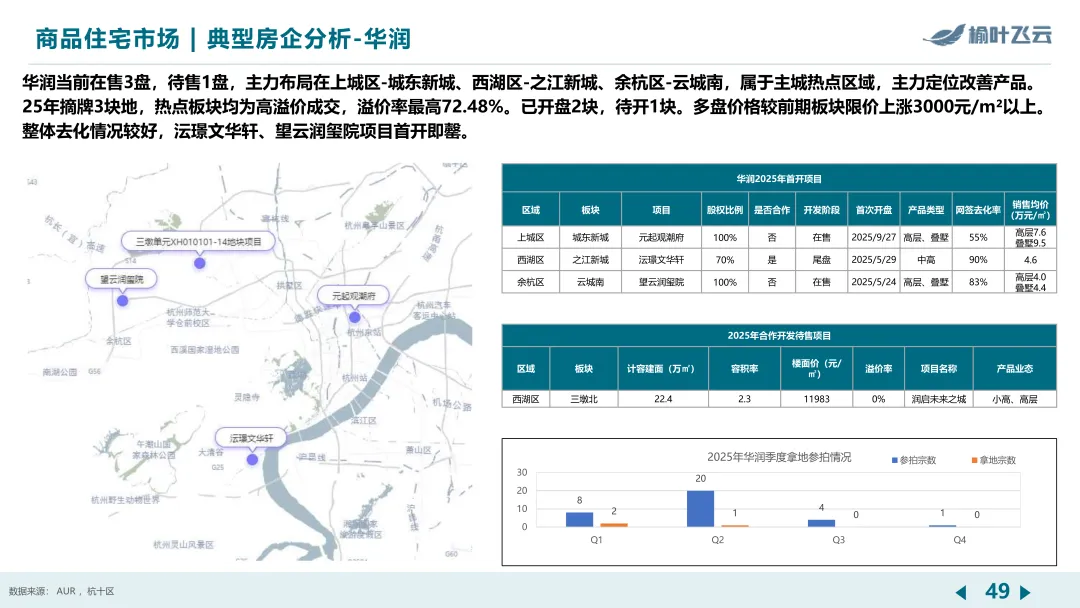Click the 参拍宗数 blue legend swatch

pos(894,460)
